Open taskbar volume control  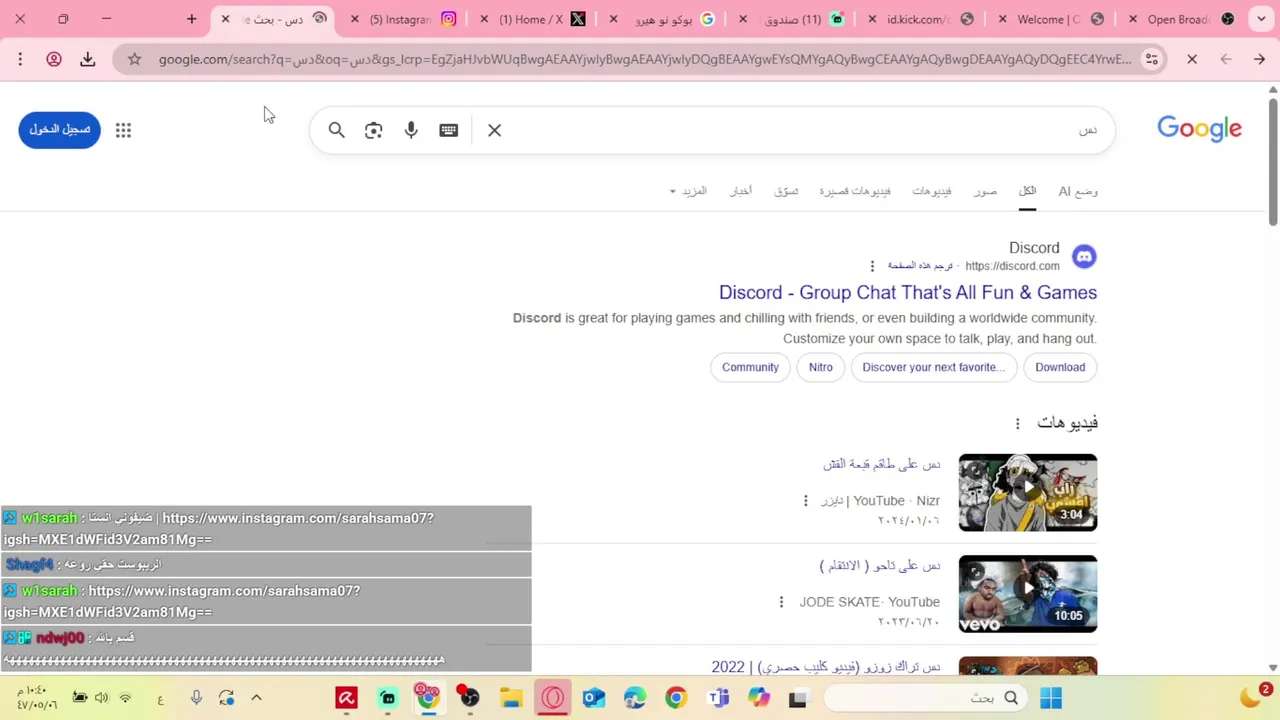pyautogui.click(x=101, y=698)
